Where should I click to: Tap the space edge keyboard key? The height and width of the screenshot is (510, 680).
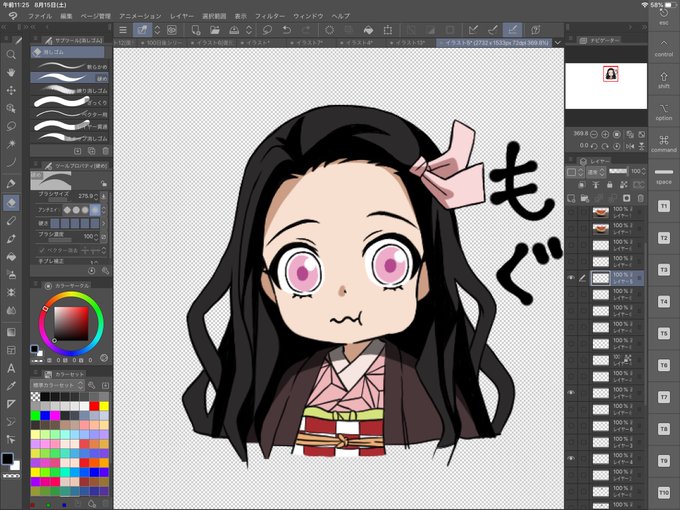pos(664,175)
